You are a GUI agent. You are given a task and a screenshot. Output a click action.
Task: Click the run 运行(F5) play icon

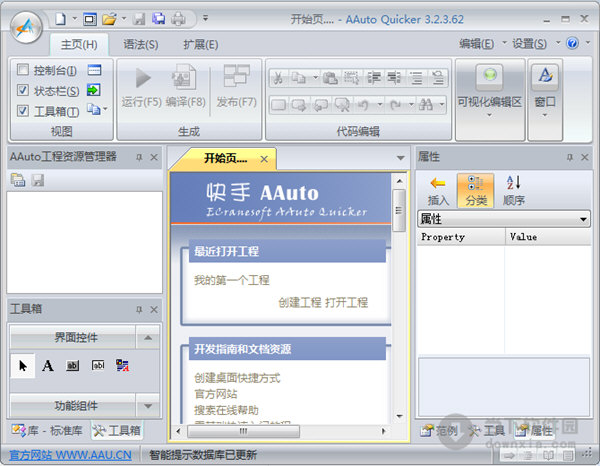point(143,78)
